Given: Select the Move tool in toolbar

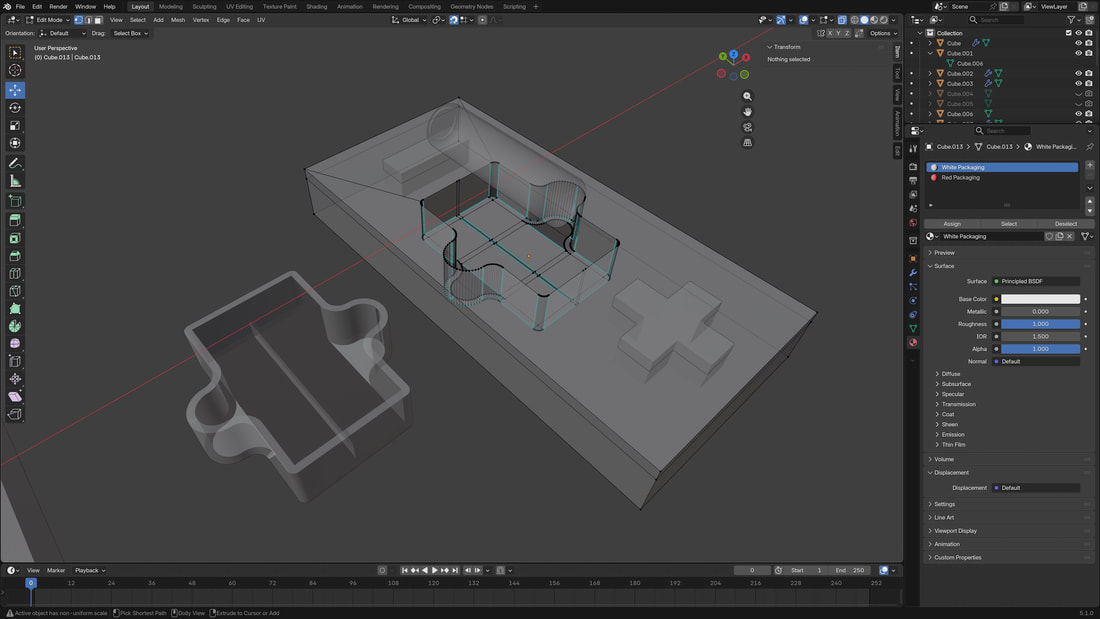Looking at the screenshot, I should (15, 90).
